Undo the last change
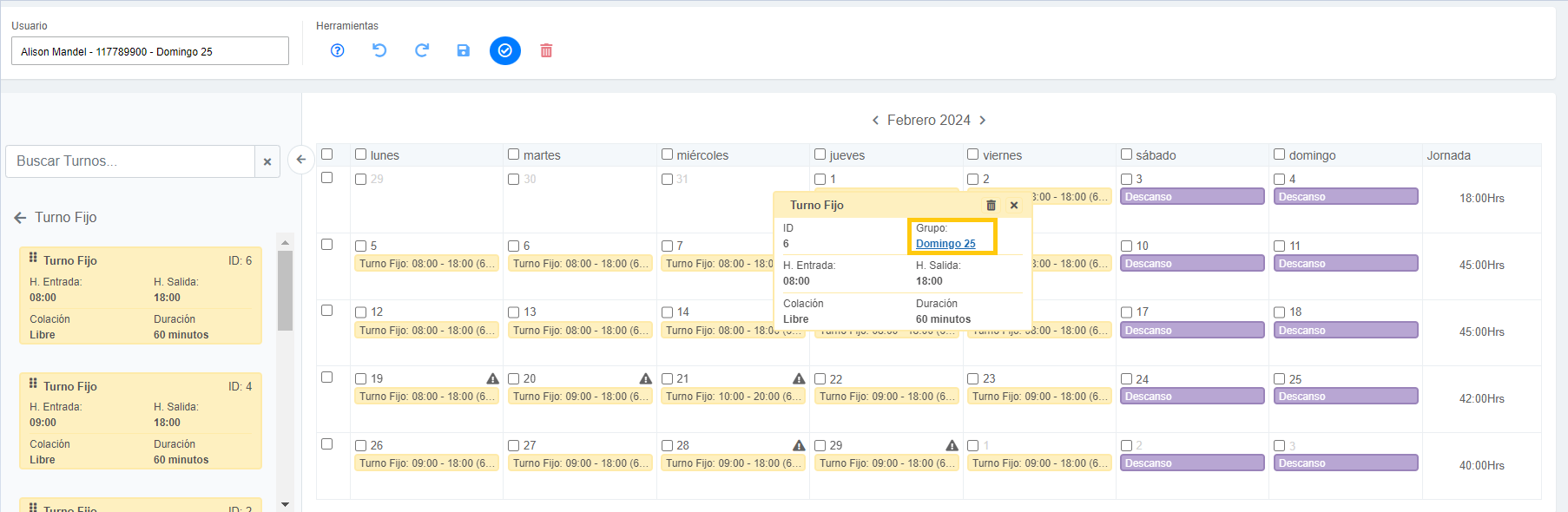1568x512 pixels. [379, 50]
